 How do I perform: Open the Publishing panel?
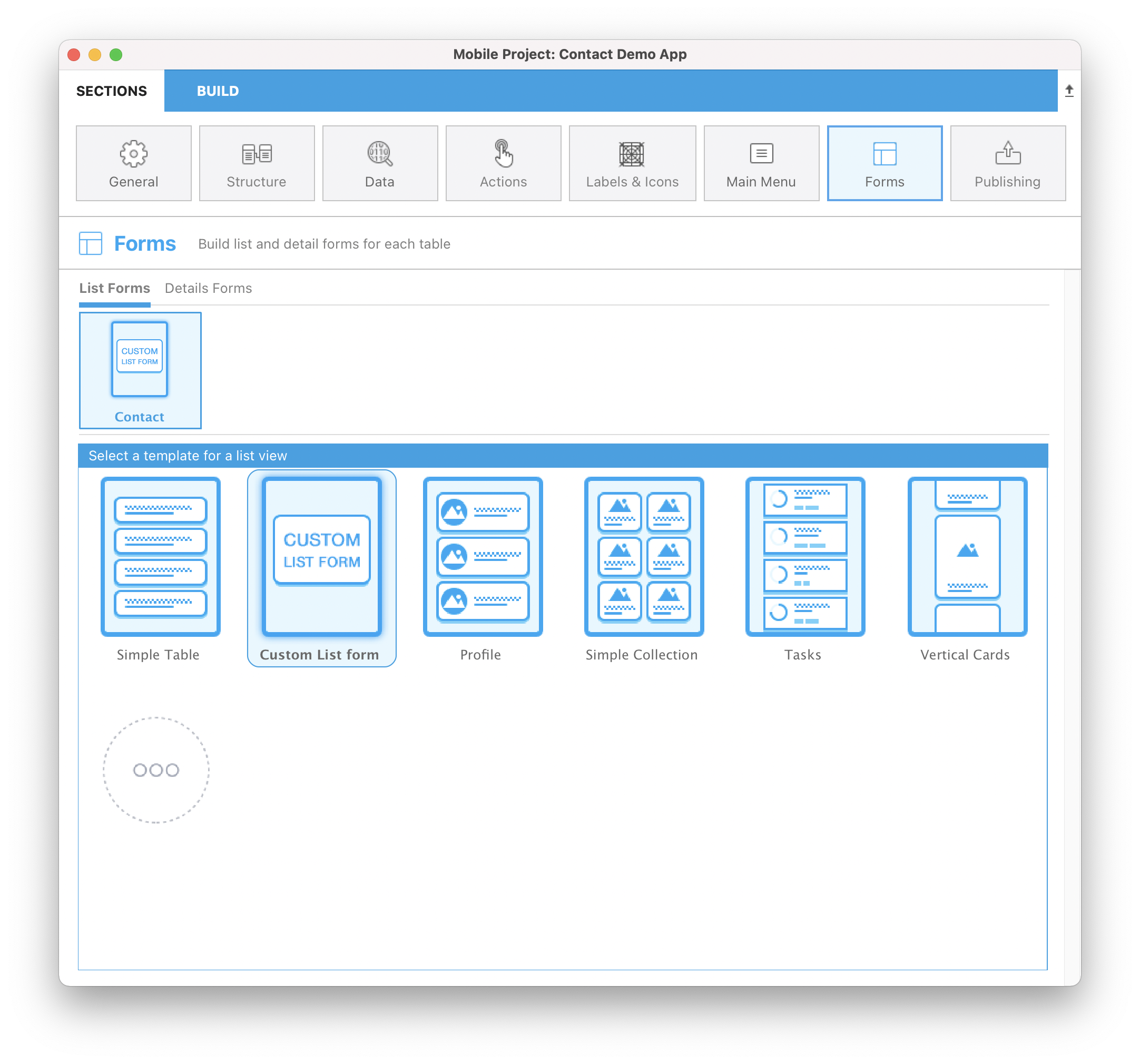point(1008,162)
